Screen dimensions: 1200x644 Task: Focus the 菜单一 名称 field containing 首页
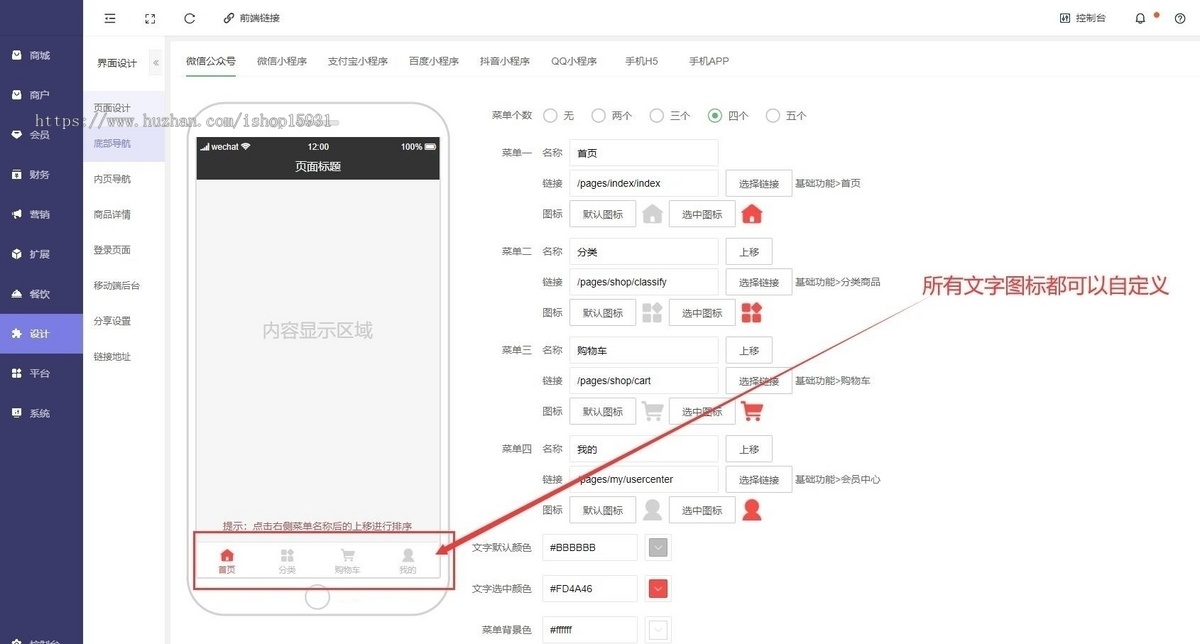tap(644, 153)
